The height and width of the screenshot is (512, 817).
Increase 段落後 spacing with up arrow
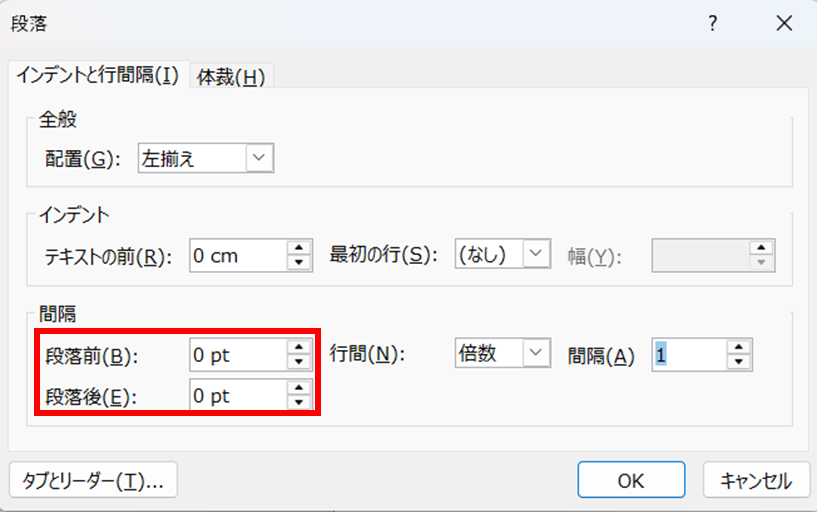click(x=299, y=388)
